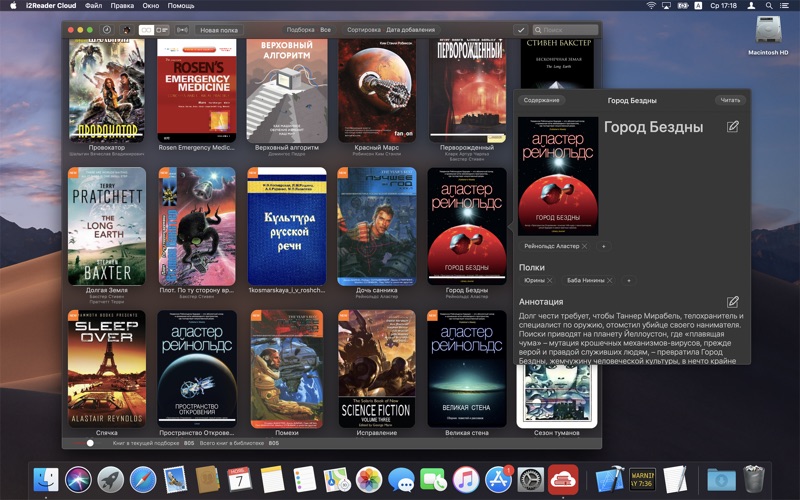Open Finder from the Dock
The image size is (800, 500).
pyautogui.click(x=46, y=480)
